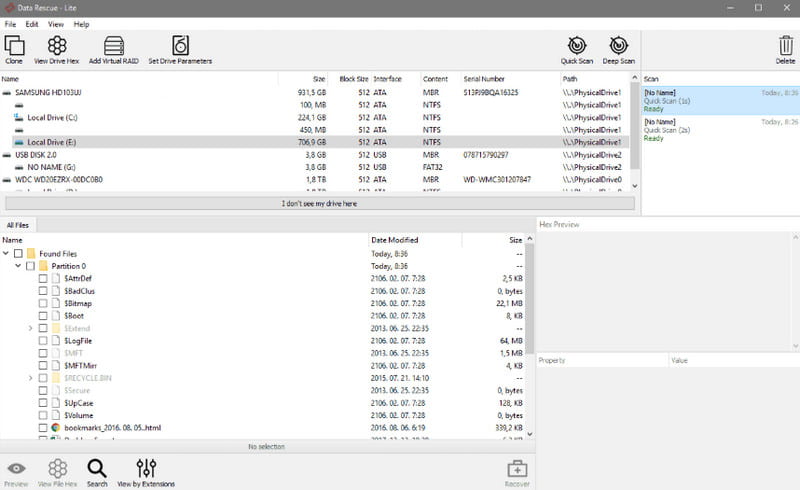
Task: Sort drives by Serial Number header
Action: pyautogui.click(x=510, y=79)
